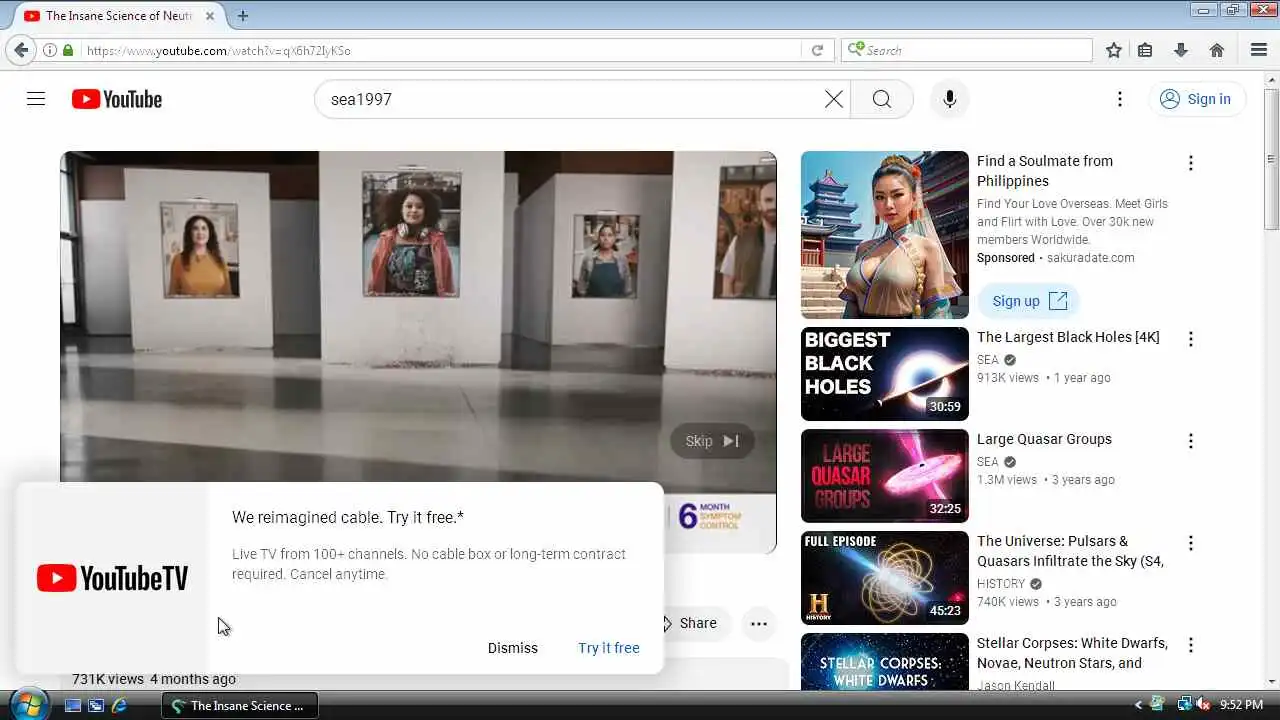Viewport: 1280px width, 720px height.
Task: Go to browser home page
Action: tap(1217, 50)
